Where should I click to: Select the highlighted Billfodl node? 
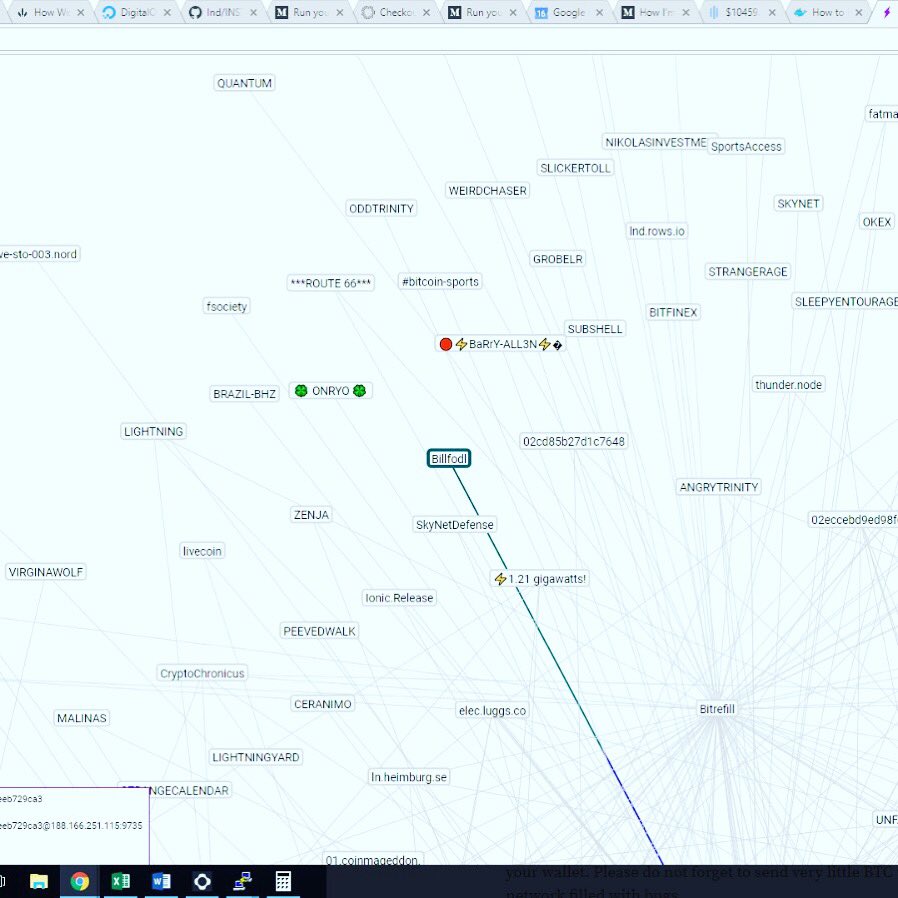(x=449, y=459)
